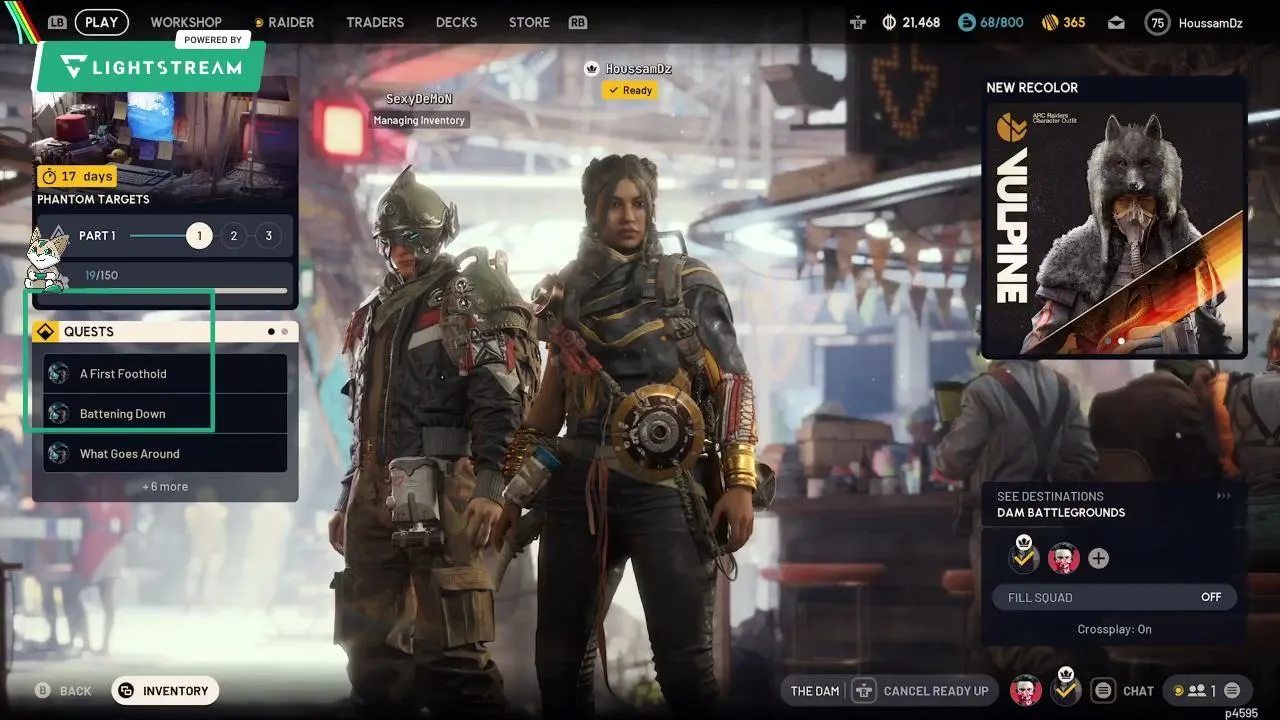Select Phantom Targets part 3
The image size is (1280, 720).
[268, 236]
